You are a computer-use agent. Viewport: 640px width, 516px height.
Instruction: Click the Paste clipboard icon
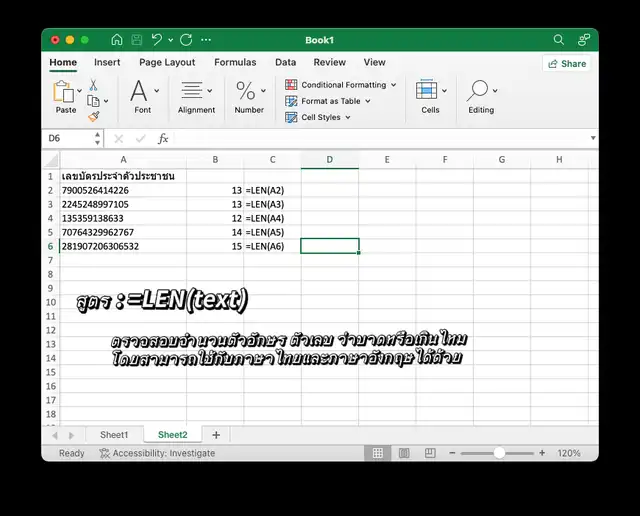point(65,93)
